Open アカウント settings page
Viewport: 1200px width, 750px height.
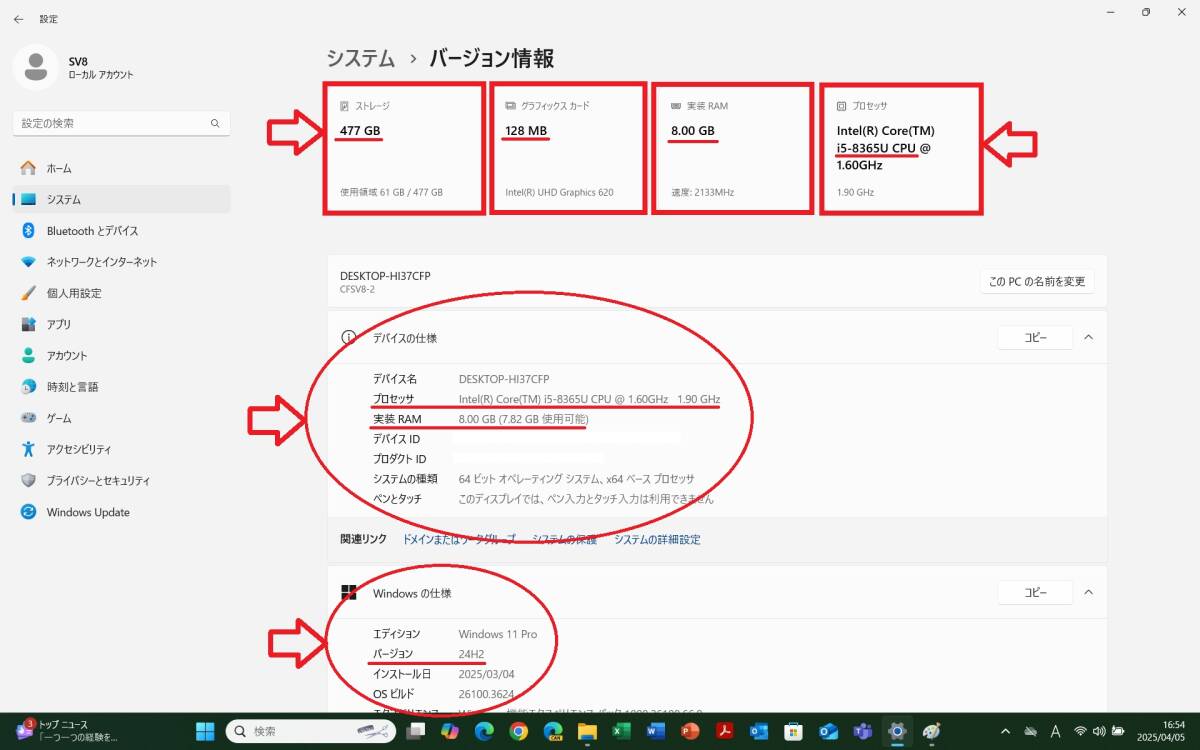[67, 356]
